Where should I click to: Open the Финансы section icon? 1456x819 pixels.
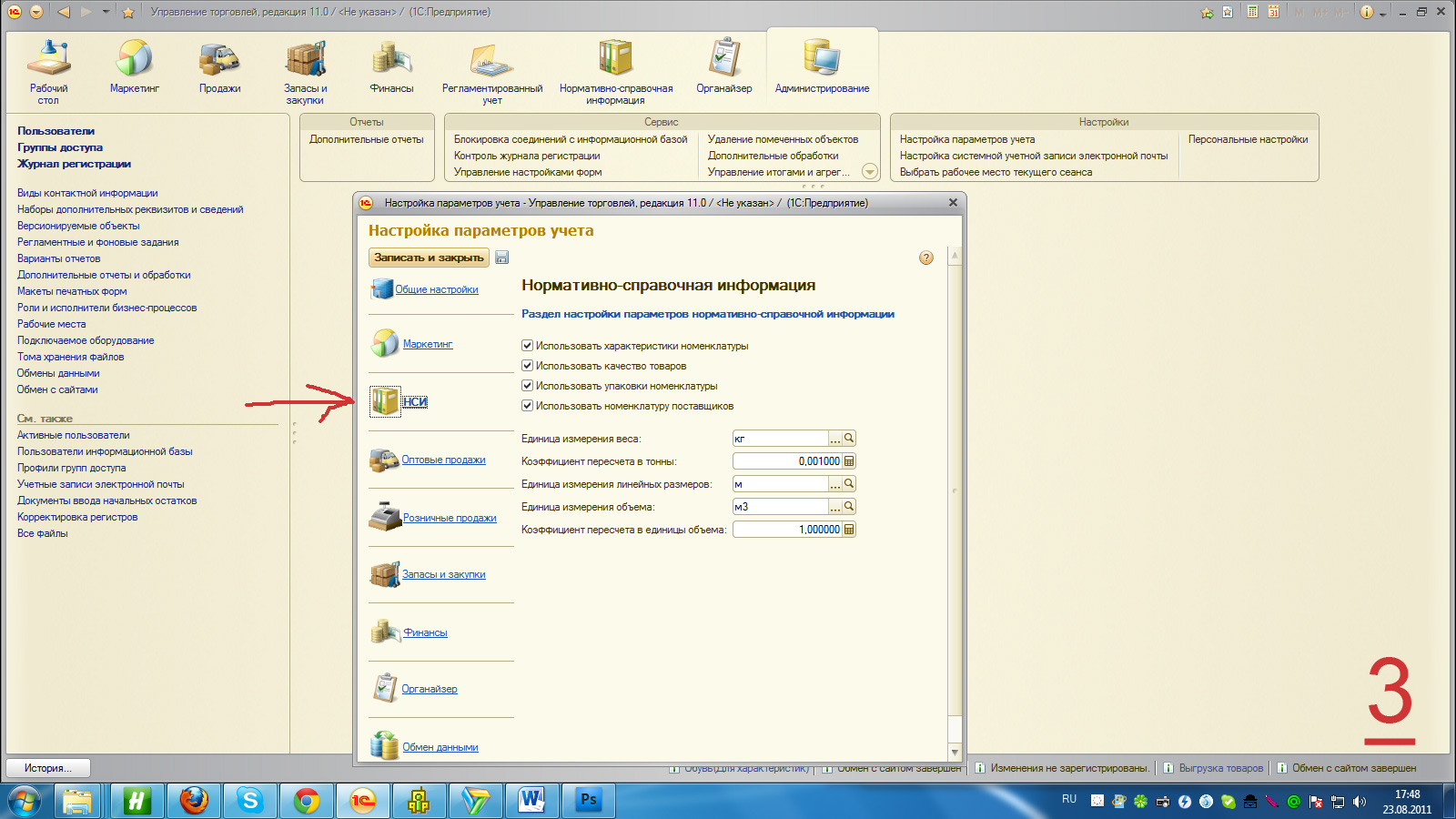tap(392, 58)
